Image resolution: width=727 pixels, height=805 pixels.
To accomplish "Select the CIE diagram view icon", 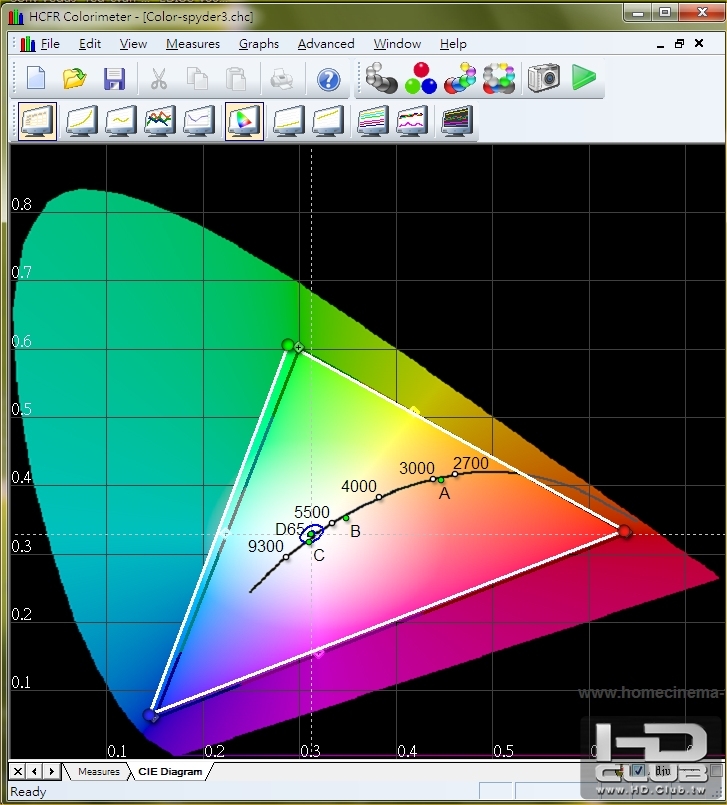I will [x=244, y=121].
